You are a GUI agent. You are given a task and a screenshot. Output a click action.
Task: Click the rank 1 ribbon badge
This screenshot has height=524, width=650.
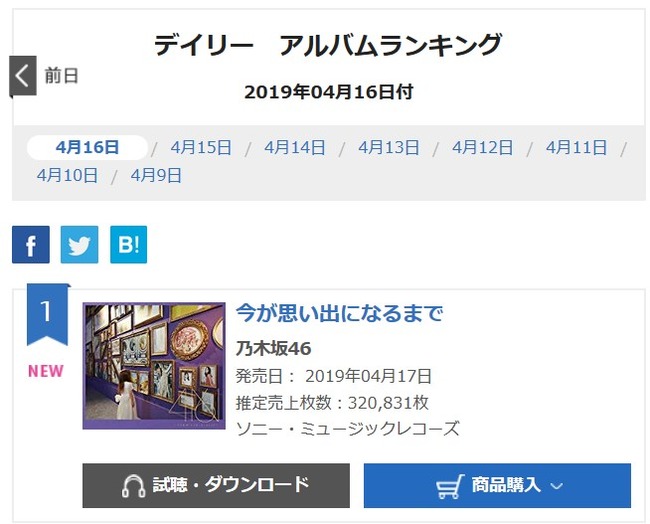(x=47, y=315)
